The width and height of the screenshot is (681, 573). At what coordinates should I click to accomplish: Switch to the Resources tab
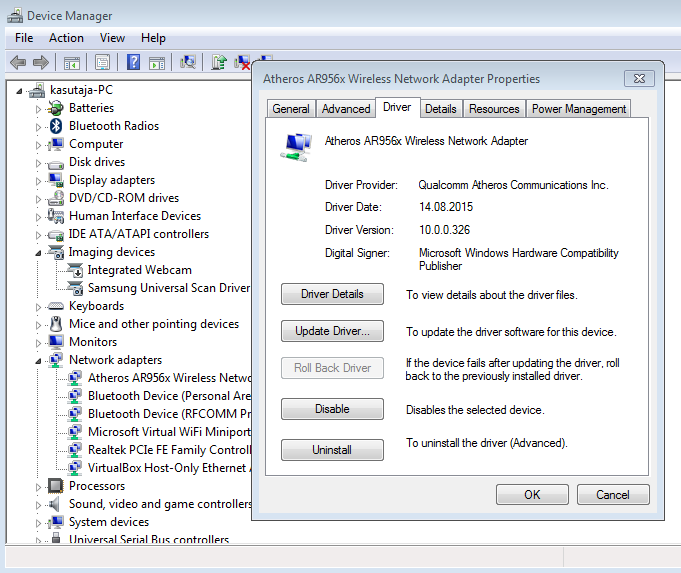click(x=494, y=109)
